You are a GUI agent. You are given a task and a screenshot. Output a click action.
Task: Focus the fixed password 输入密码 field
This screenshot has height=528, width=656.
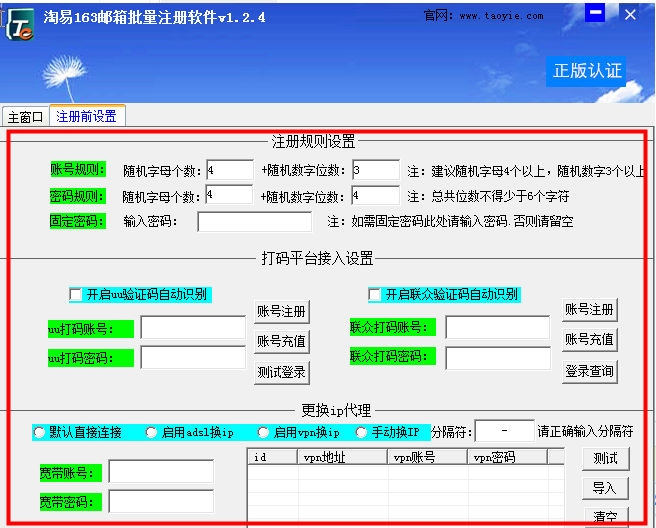254,222
